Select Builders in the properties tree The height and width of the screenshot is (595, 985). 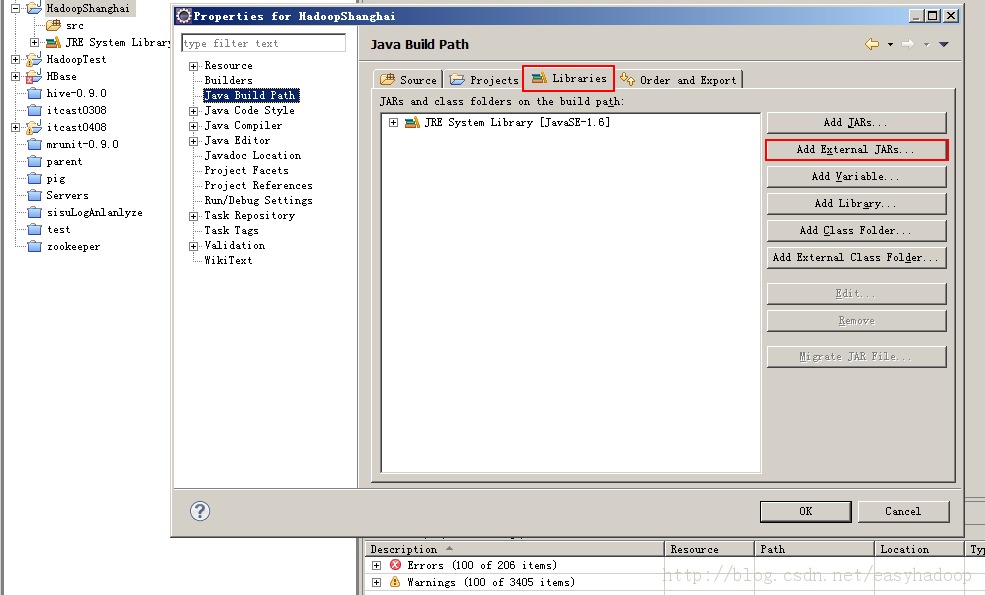point(229,80)
